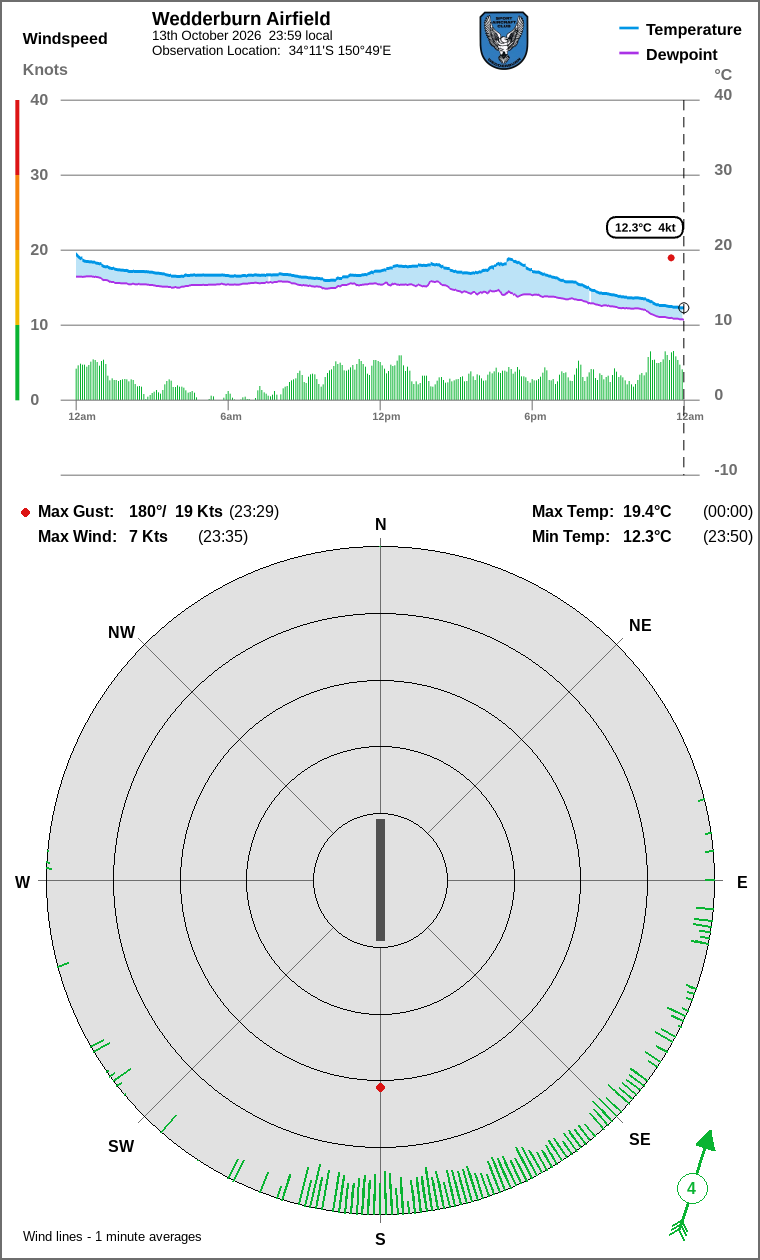The image size is (760, 1260).
Task: Click the 13th October 2026 23:59 local date
Action: (242, 35)
